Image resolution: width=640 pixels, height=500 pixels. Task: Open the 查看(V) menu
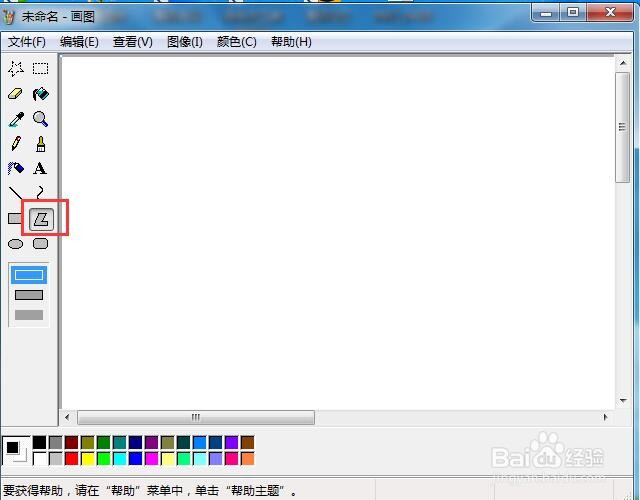pyautogui.click(x=133, y=42)
